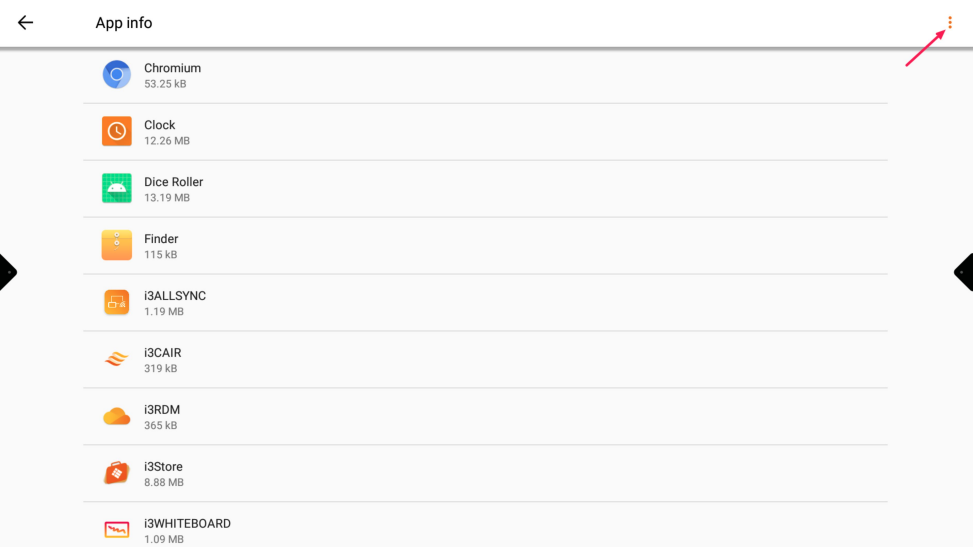The width and height of the screenshot is (974, 549).
Task: Click the i3ALLSYNC app icon
Action: point(117,303)
